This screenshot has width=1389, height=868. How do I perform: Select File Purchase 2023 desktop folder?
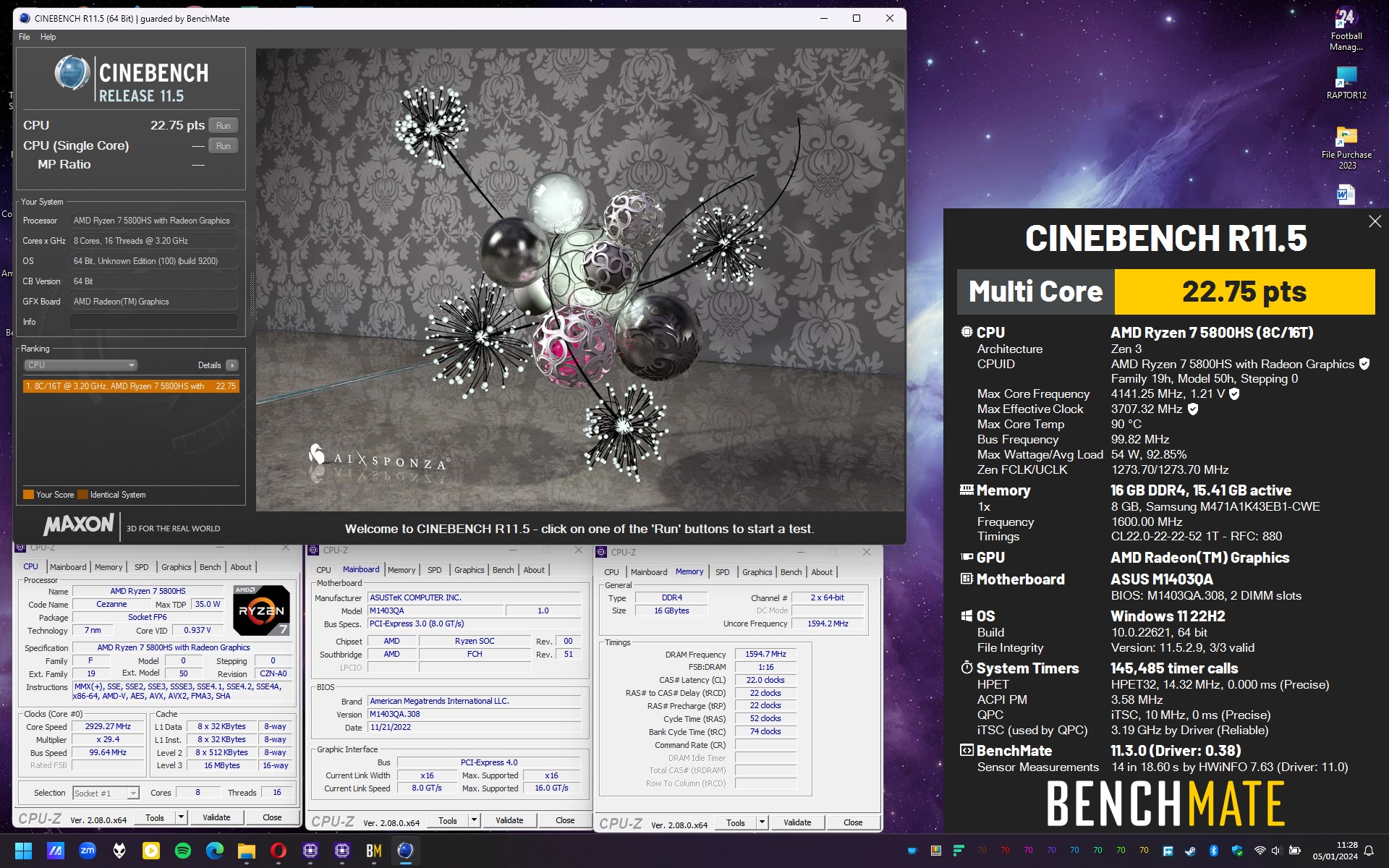(1346, 148)
